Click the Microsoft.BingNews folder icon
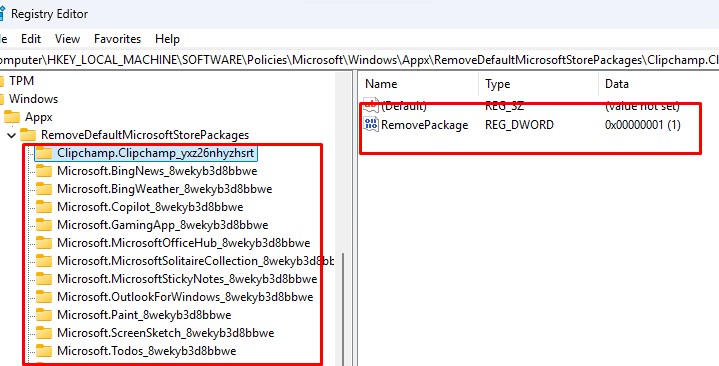 [44, 171]
